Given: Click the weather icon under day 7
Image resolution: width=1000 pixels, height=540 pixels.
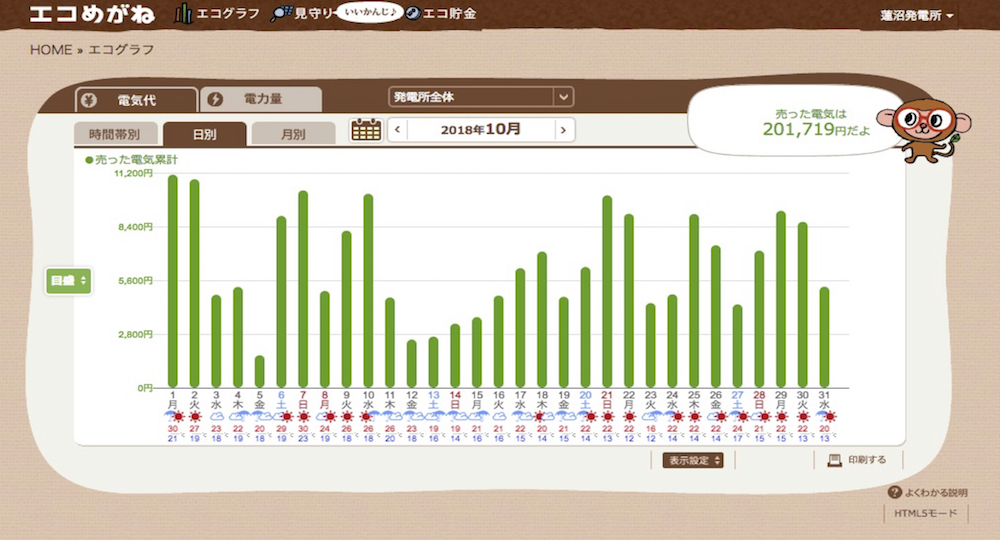Looking at the screenshot, I should point(303,417).
